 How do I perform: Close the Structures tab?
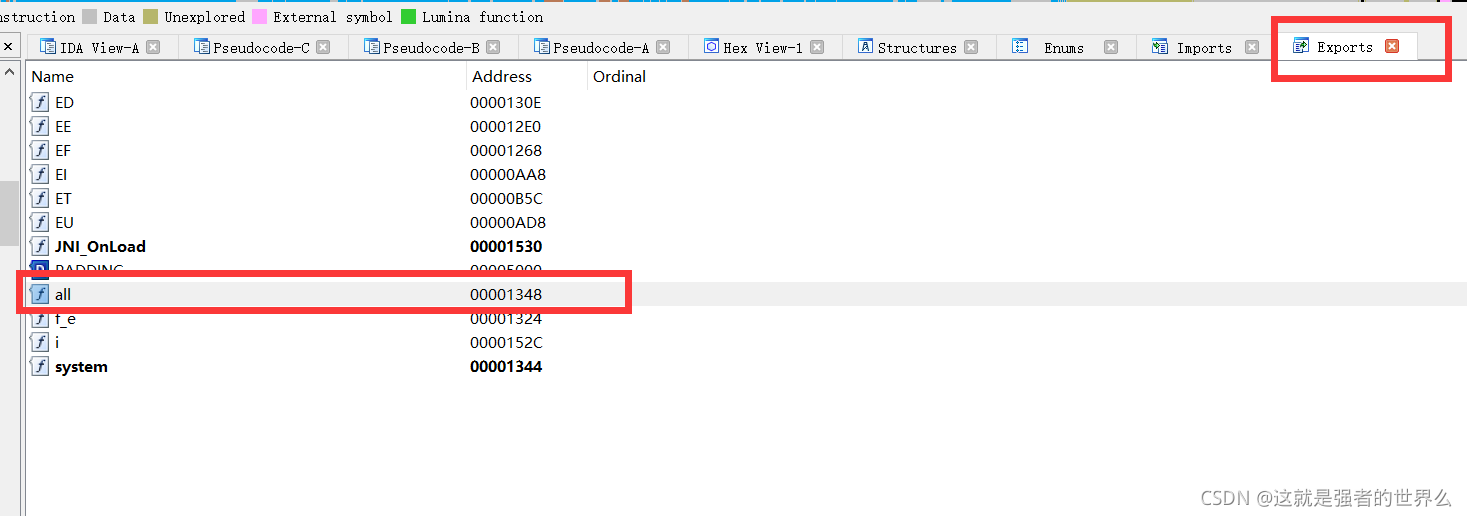[971, 47]
